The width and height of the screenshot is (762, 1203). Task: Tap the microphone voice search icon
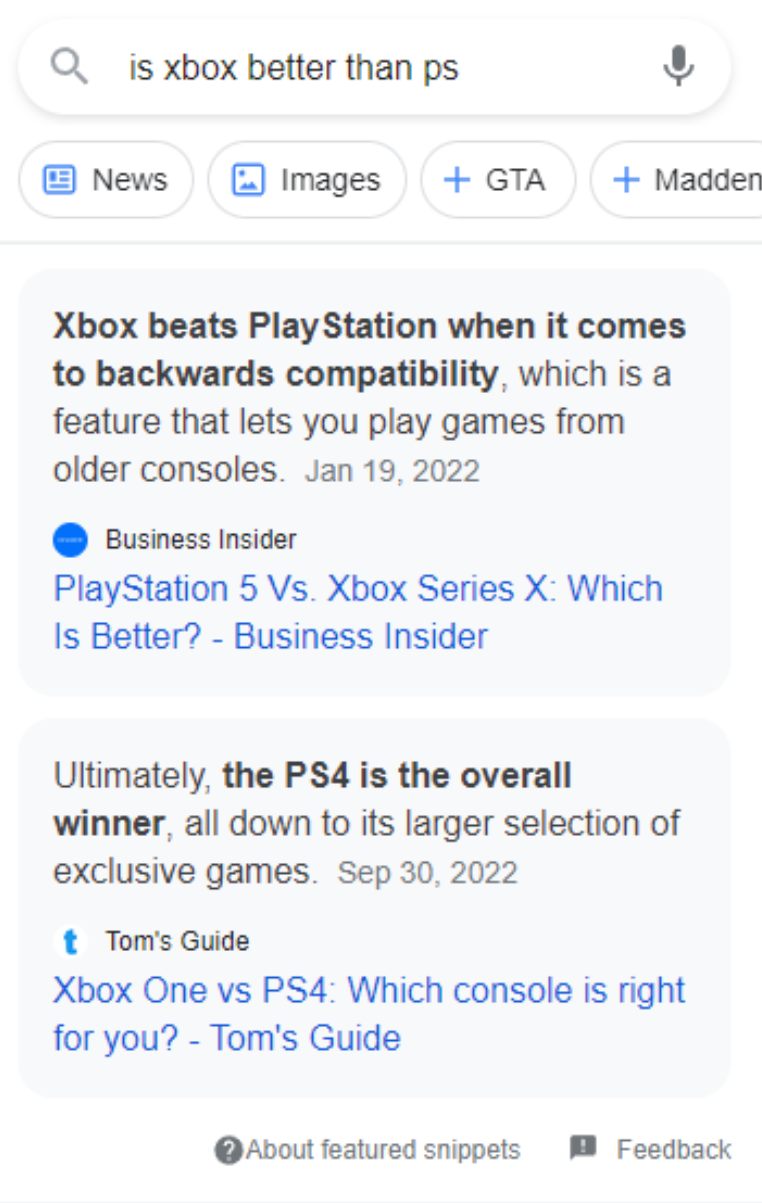pyautogui.click(x=678, y=67)
